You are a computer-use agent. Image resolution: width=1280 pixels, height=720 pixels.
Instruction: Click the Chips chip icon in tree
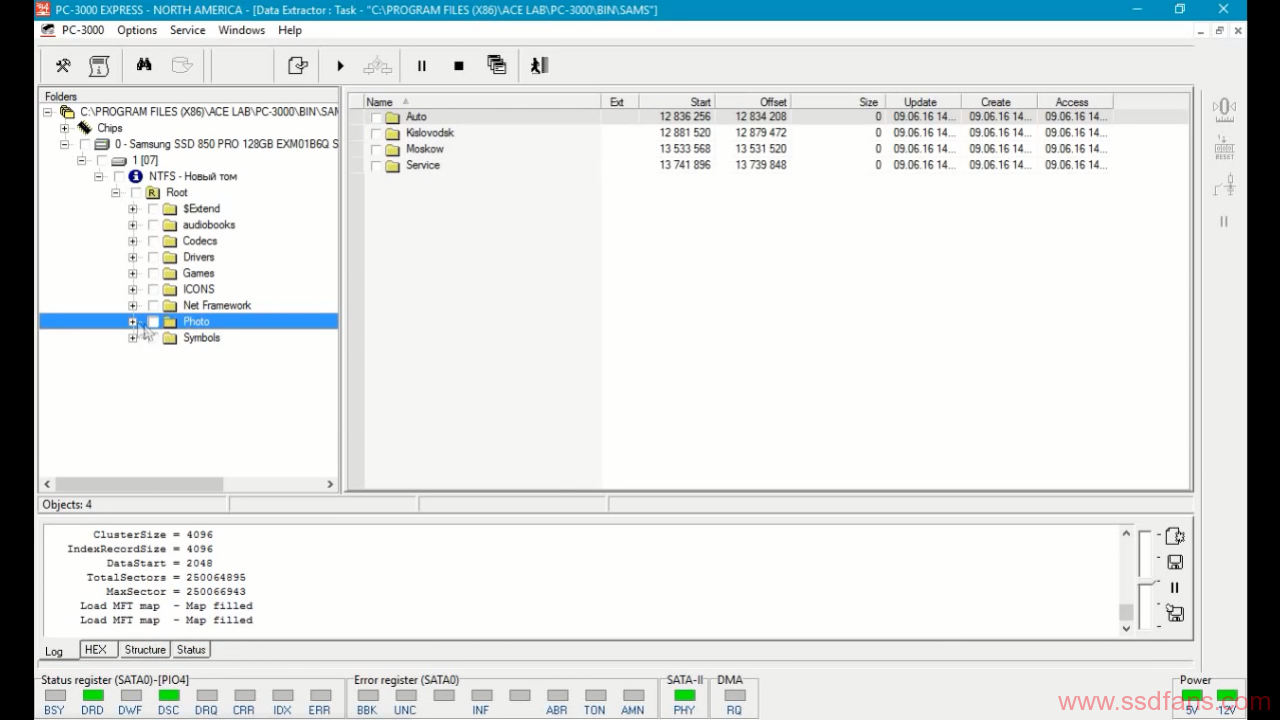tap(85, 128)
